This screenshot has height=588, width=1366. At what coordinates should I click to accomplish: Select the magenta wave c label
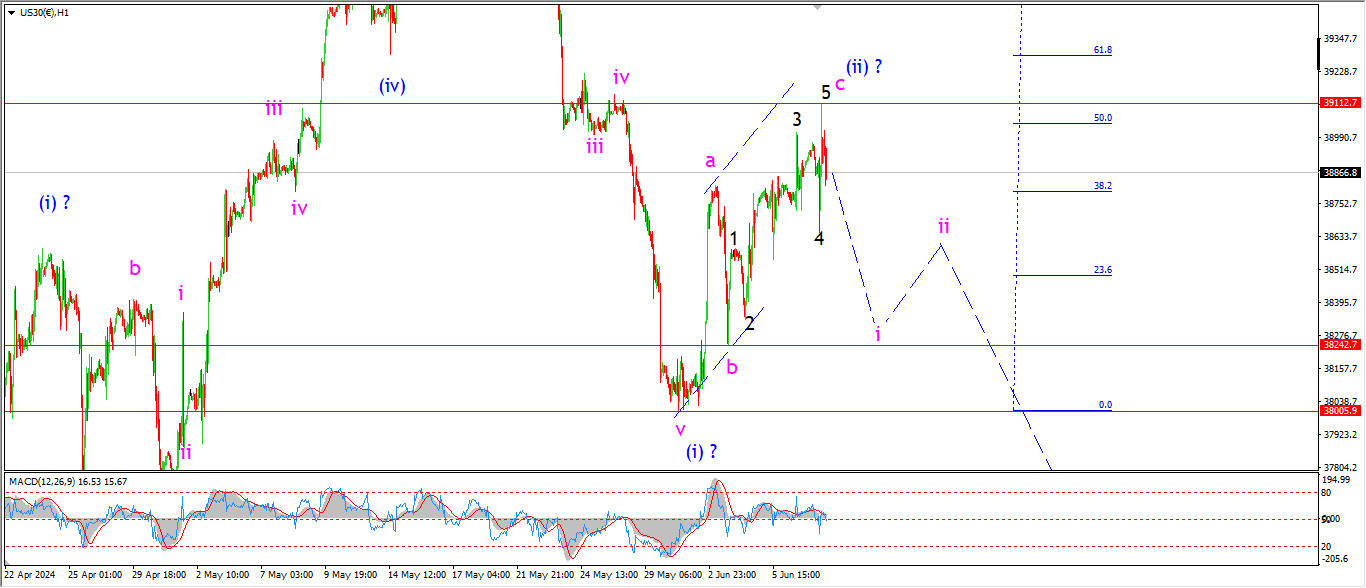pos(840,84)
